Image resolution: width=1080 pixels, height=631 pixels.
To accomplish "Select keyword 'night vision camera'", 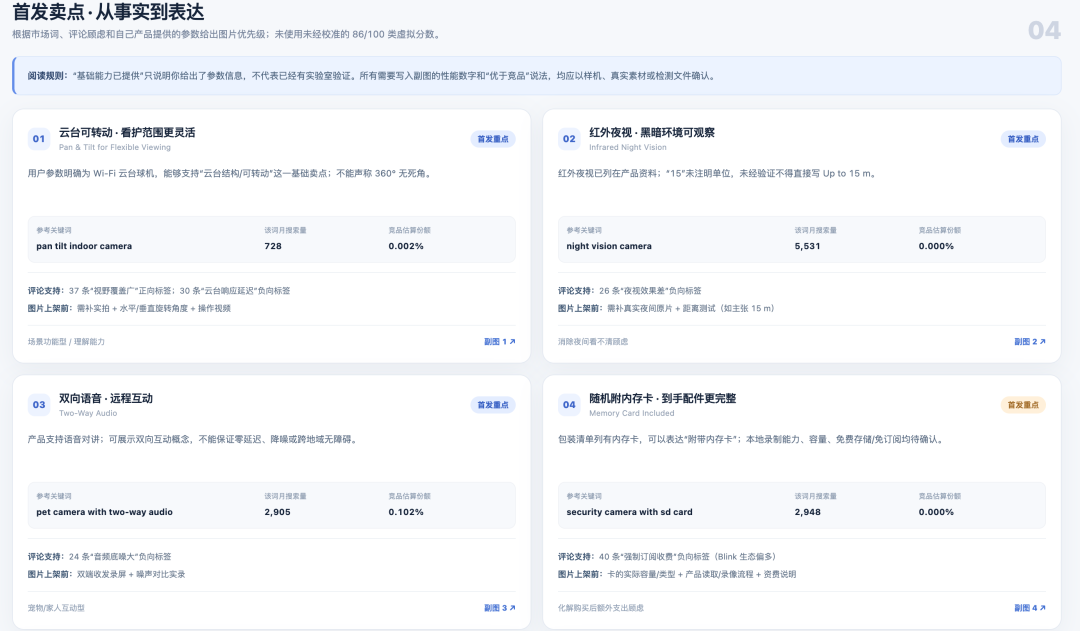I will coord(609,246).
